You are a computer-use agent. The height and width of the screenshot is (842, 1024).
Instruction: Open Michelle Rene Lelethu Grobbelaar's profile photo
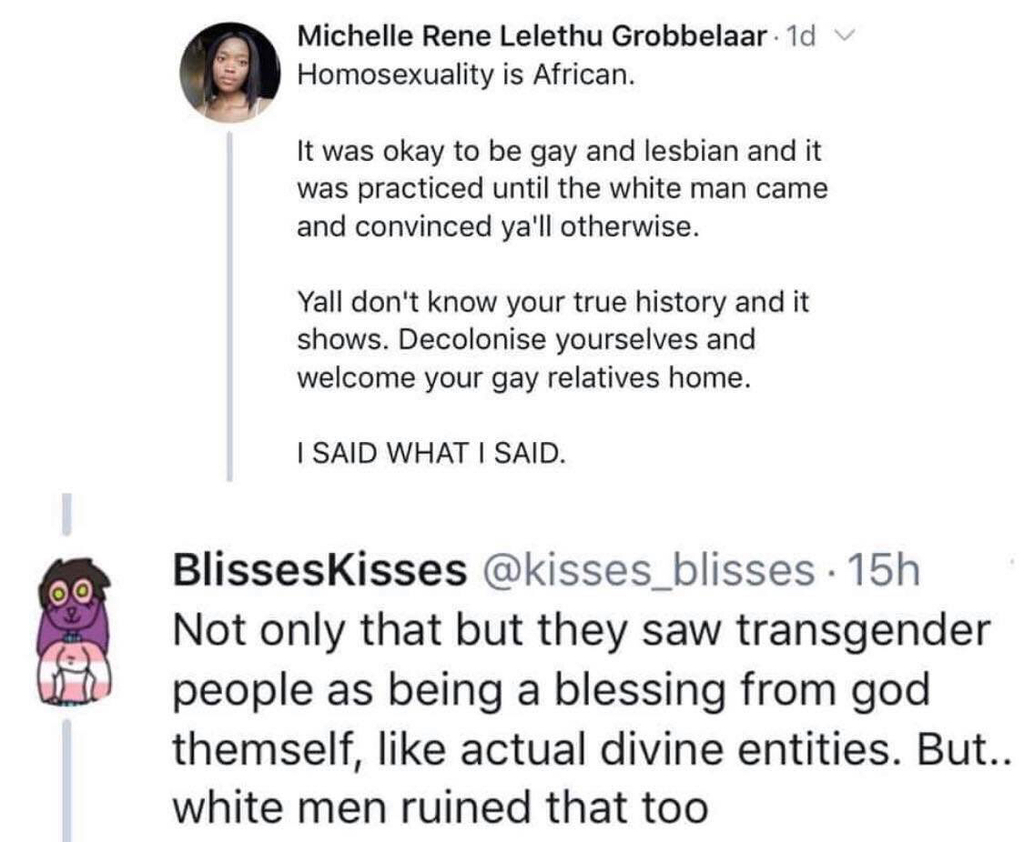click(x=230, y=74)
